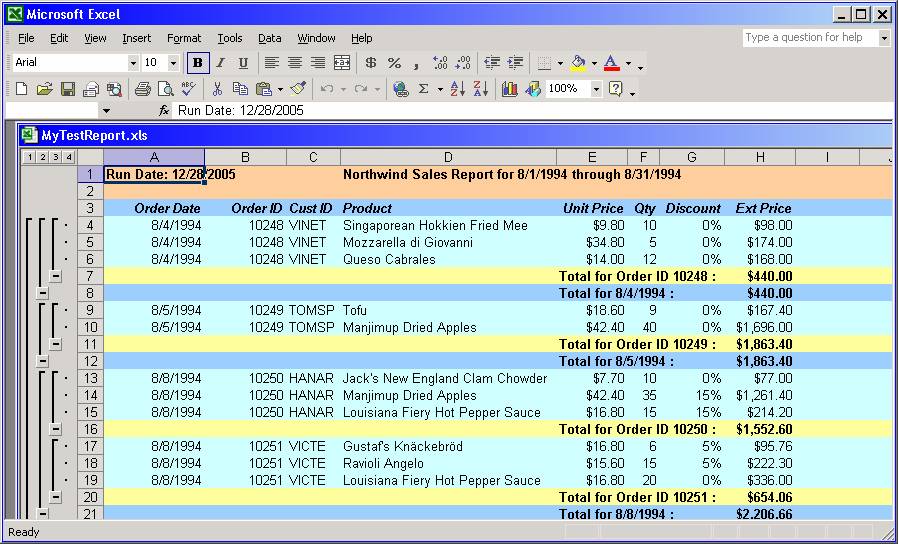The image size is (898, 544).
Task: Apply the red Font Color
Action: click(612, 62)
